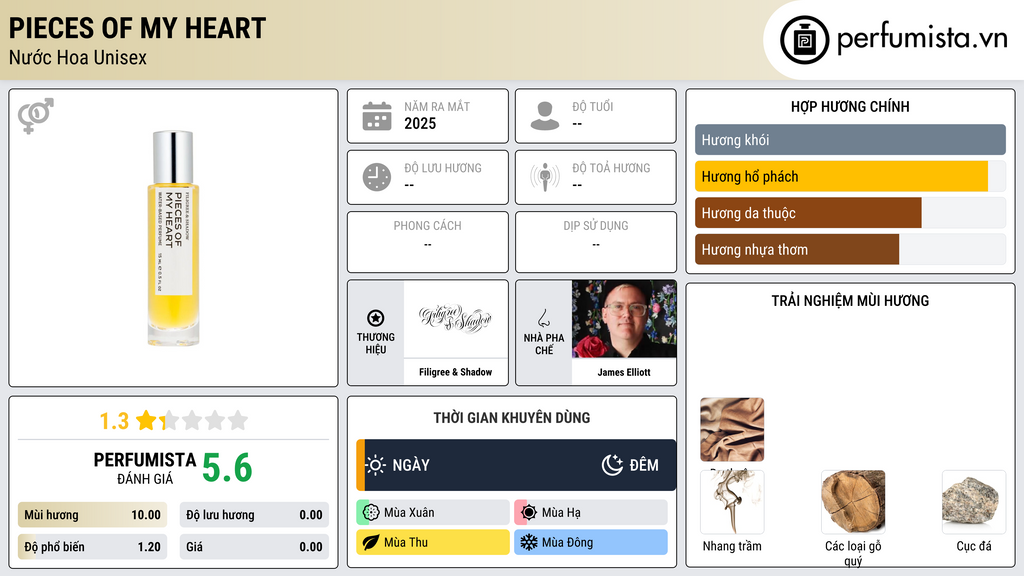The width and height of the screenshot is (1024, 576).
Task: Select the Mùa Đông season tag
Action: tap(591, 542)
